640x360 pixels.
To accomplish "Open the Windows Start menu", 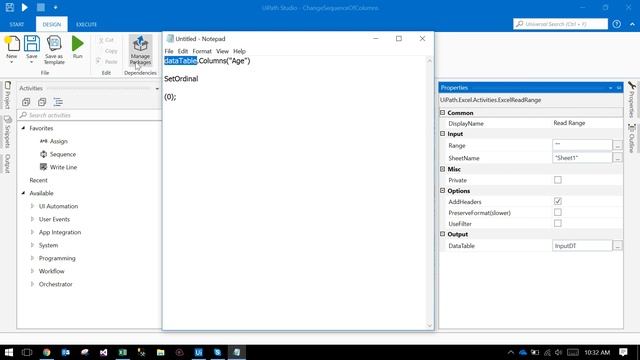I will click(9, 352).
